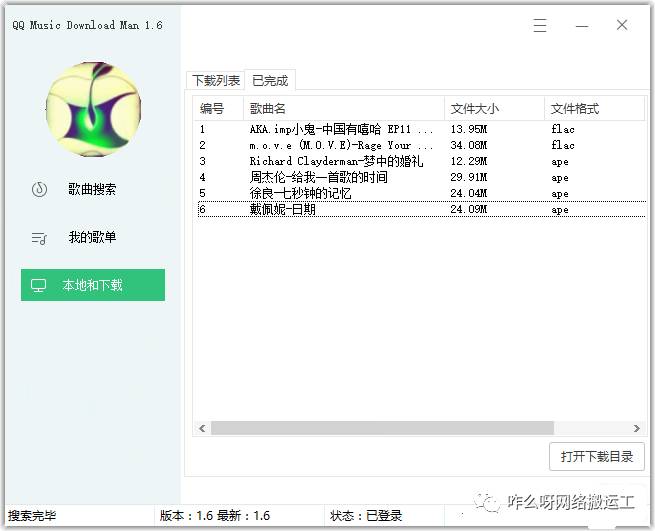
Task: Click the 打开下载目录 button
Action: (x=597, y=456)
